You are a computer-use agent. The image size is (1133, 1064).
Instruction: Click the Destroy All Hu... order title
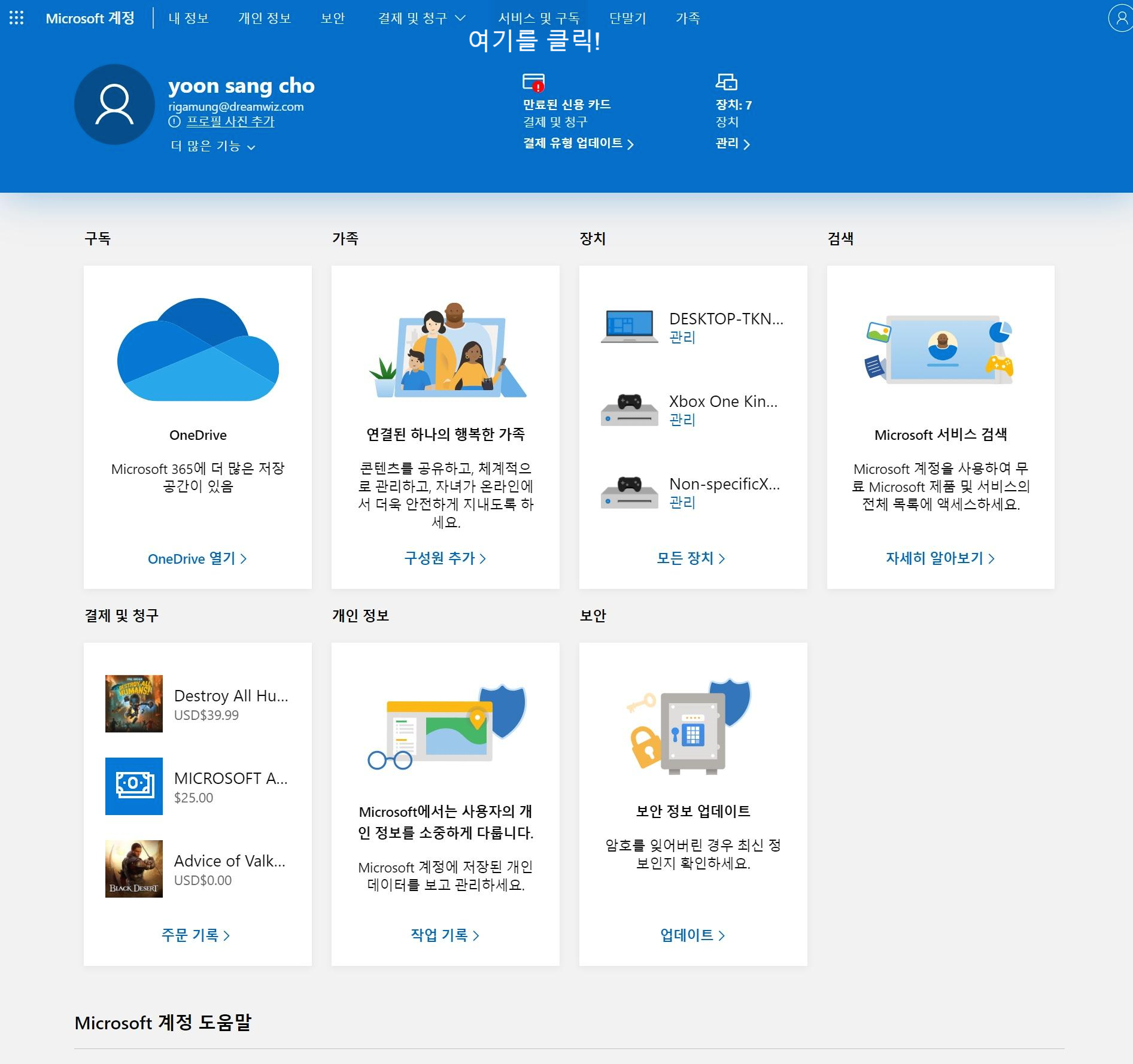pos(231,695)
